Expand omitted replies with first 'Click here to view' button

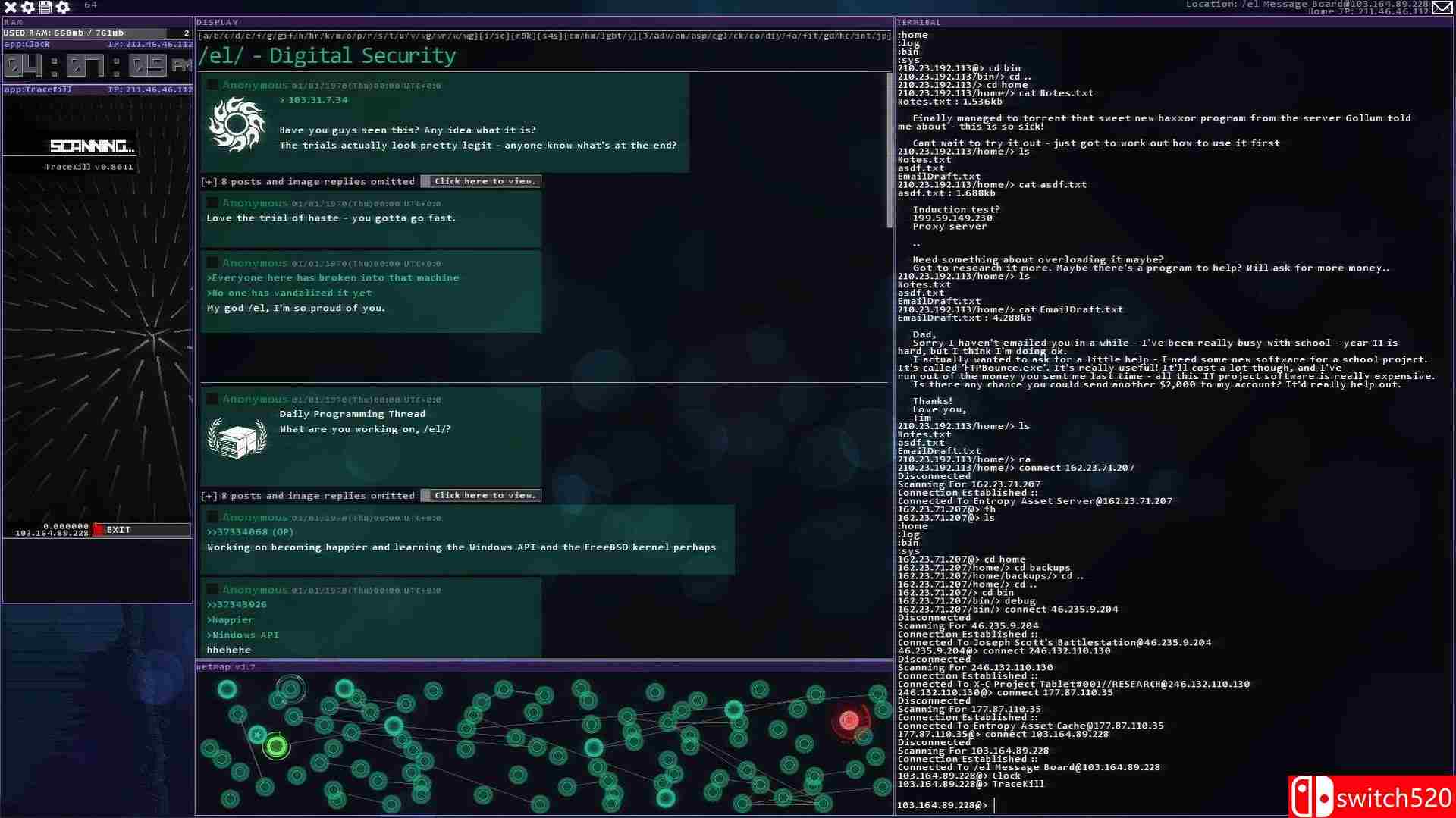[481, 181]
